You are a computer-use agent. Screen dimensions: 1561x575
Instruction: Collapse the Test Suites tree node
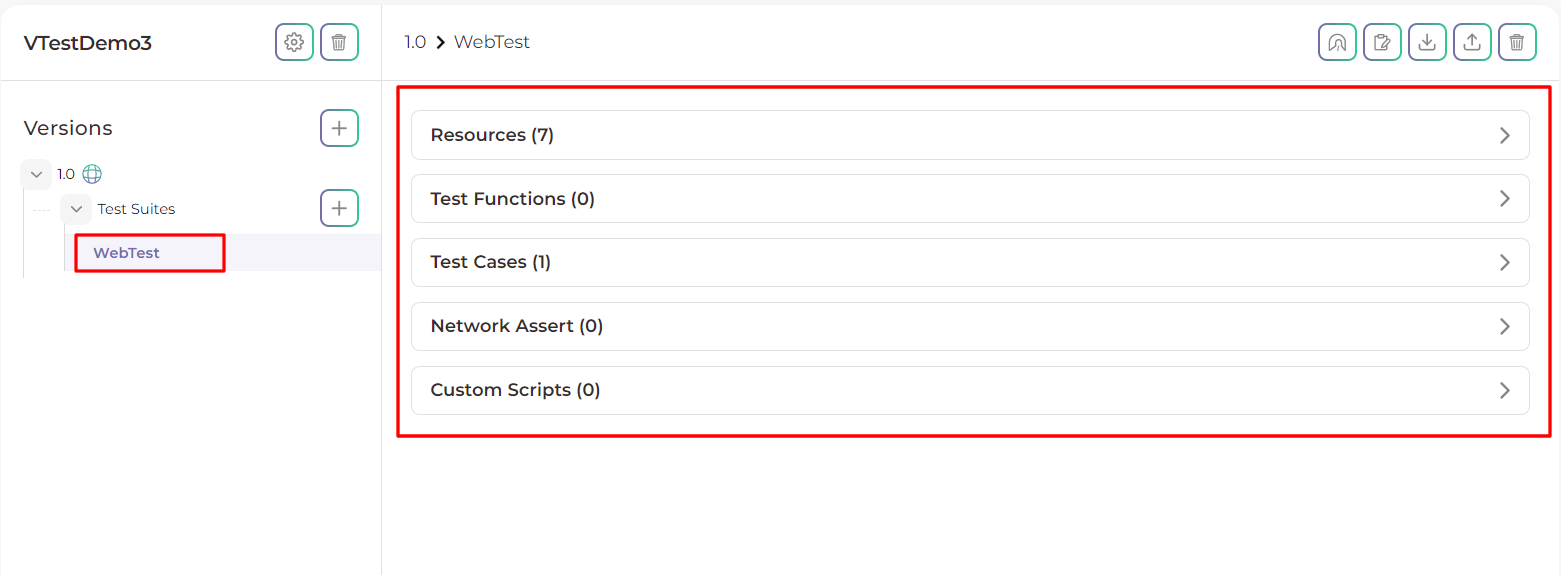[x=76, y=209]
